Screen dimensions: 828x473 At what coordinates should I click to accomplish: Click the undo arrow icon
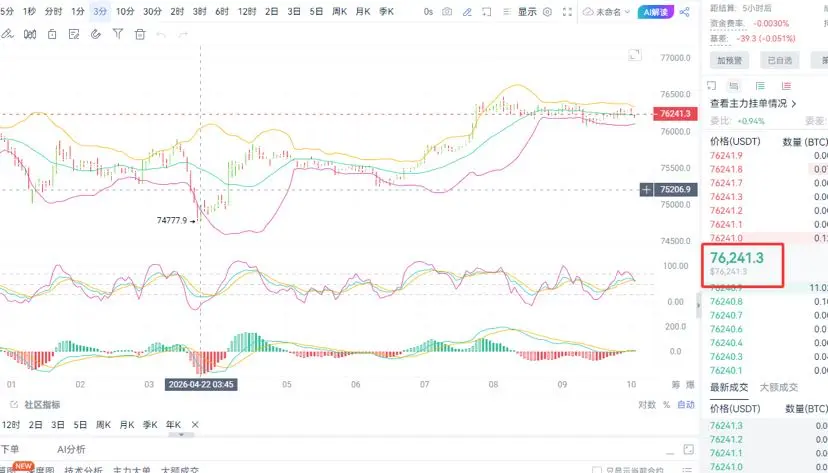161,35
